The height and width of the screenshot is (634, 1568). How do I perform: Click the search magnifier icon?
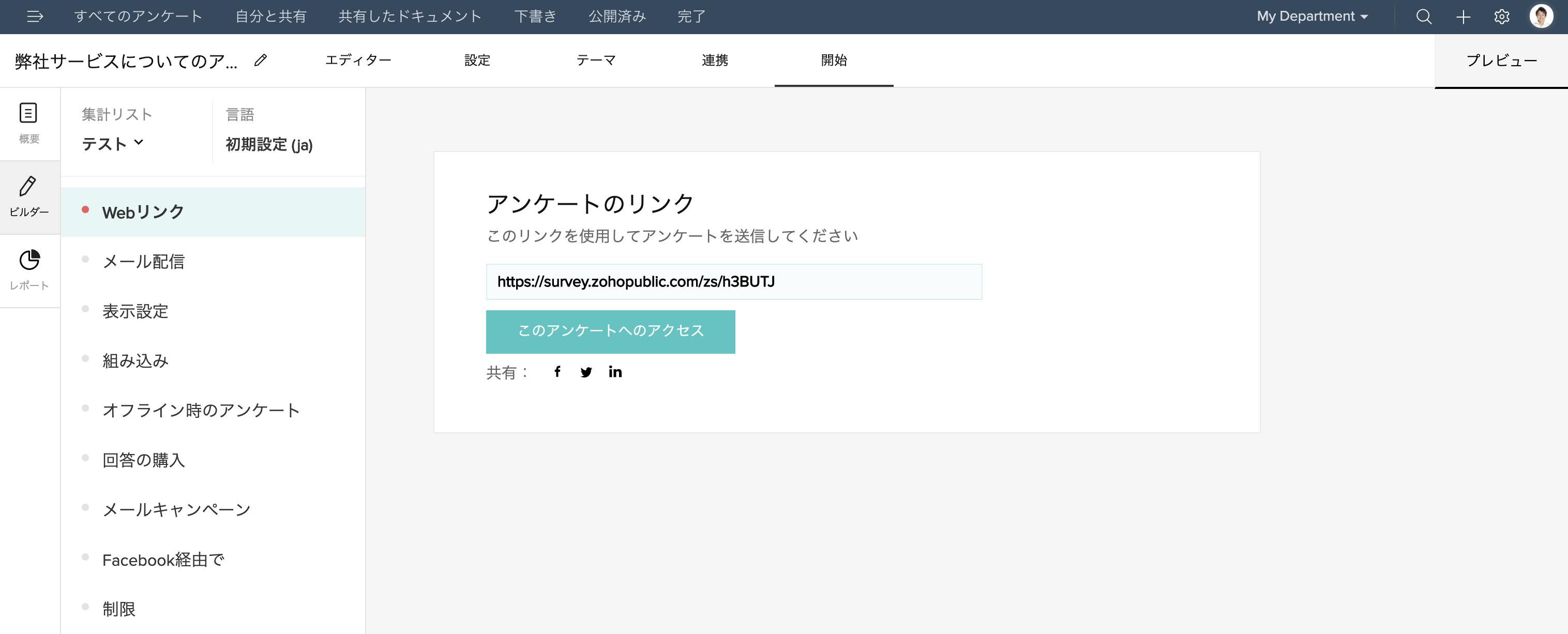(x=1424, y=17)
